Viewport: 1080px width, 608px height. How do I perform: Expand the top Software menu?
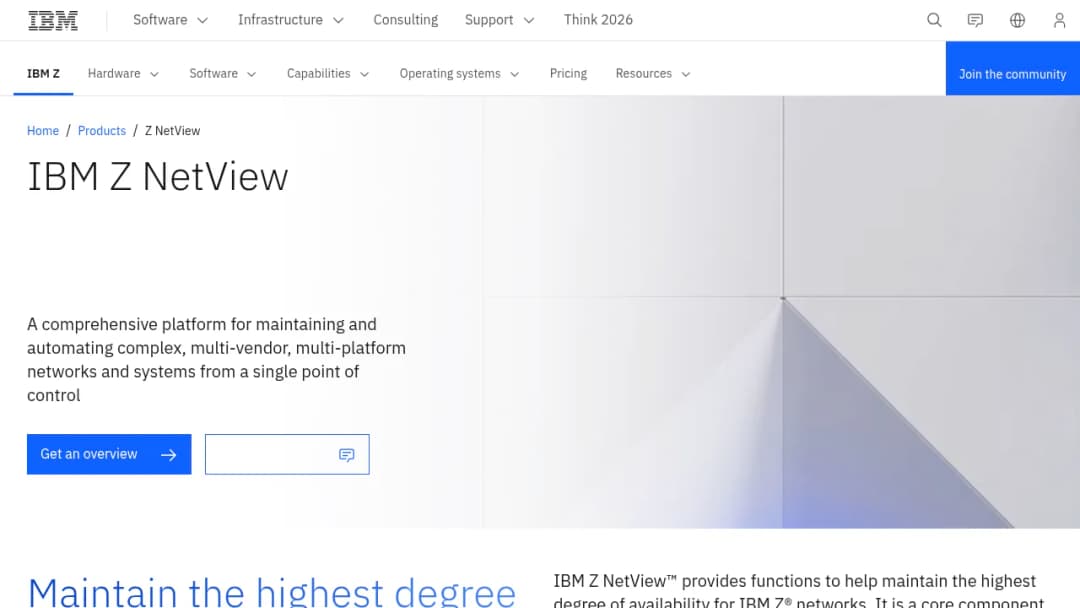[170, 20]
